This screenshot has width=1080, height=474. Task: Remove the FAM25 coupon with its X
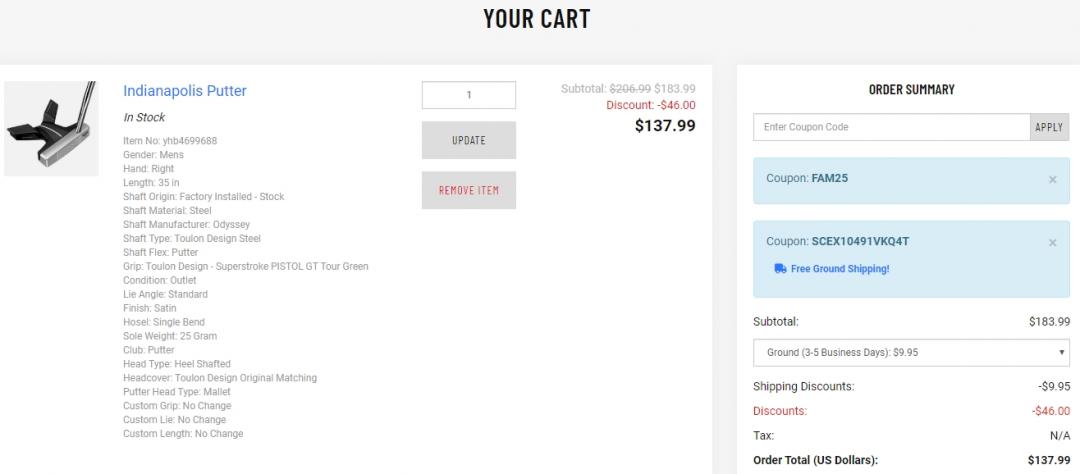[x=1052, y=180]
